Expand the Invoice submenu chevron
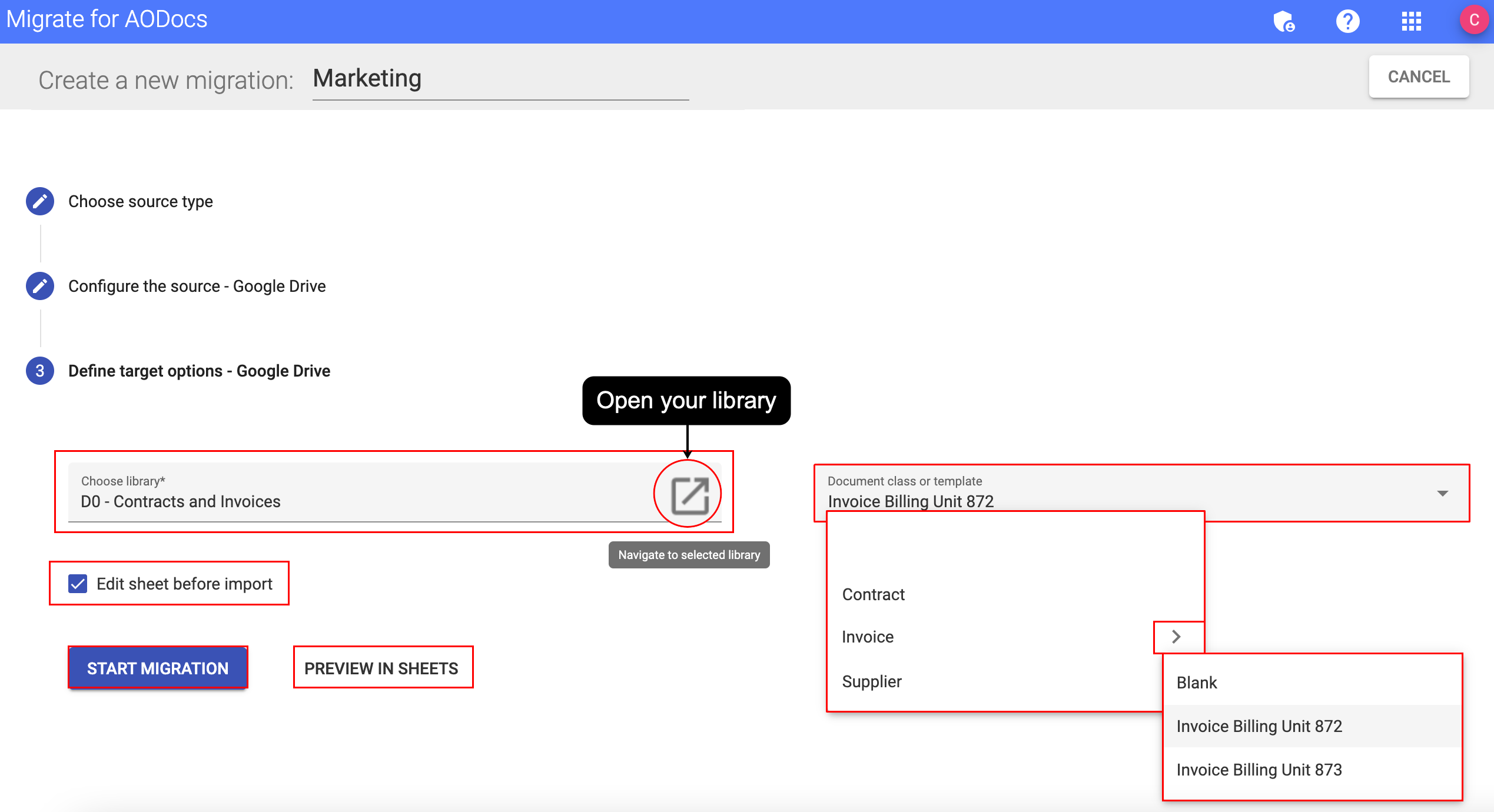Viewport: 1494px width, 812px height. tap(1177, 637)
